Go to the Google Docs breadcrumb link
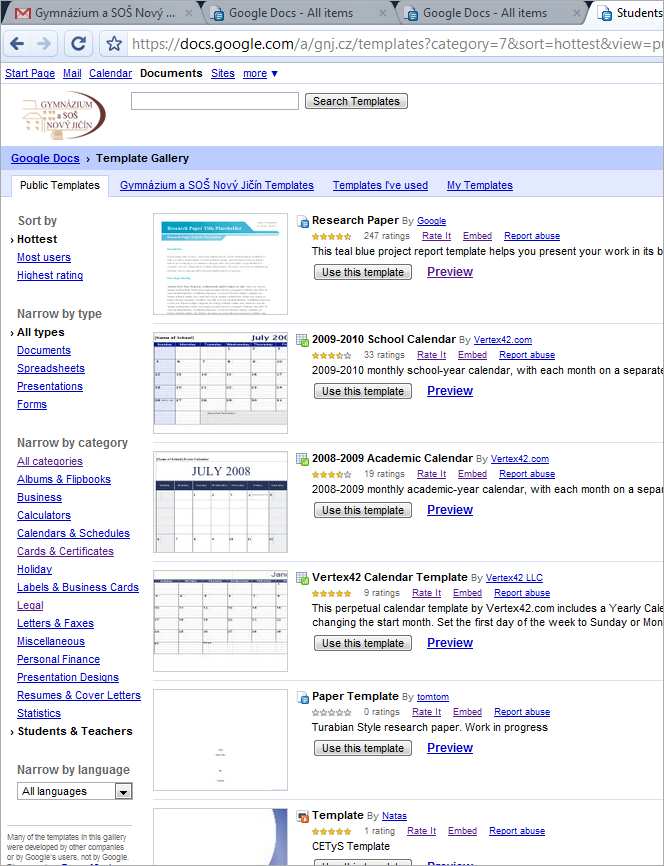 pyautogui.click(x=45, y=159)
